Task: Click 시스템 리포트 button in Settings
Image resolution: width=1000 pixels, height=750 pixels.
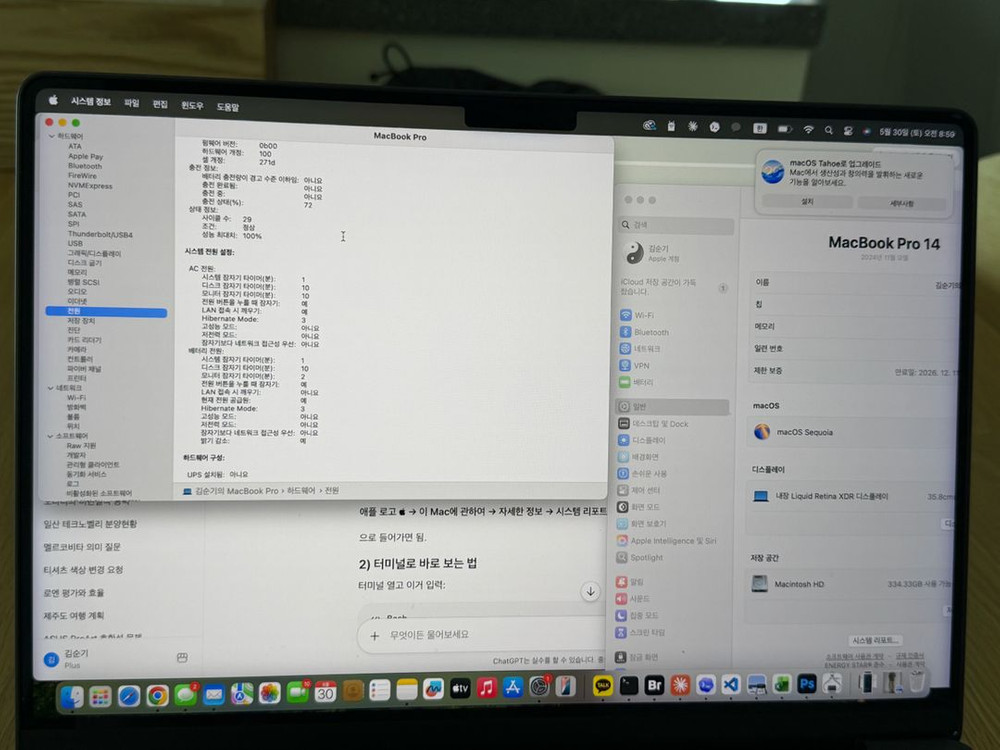Action: pyautogui.click(x=876, y=640)
